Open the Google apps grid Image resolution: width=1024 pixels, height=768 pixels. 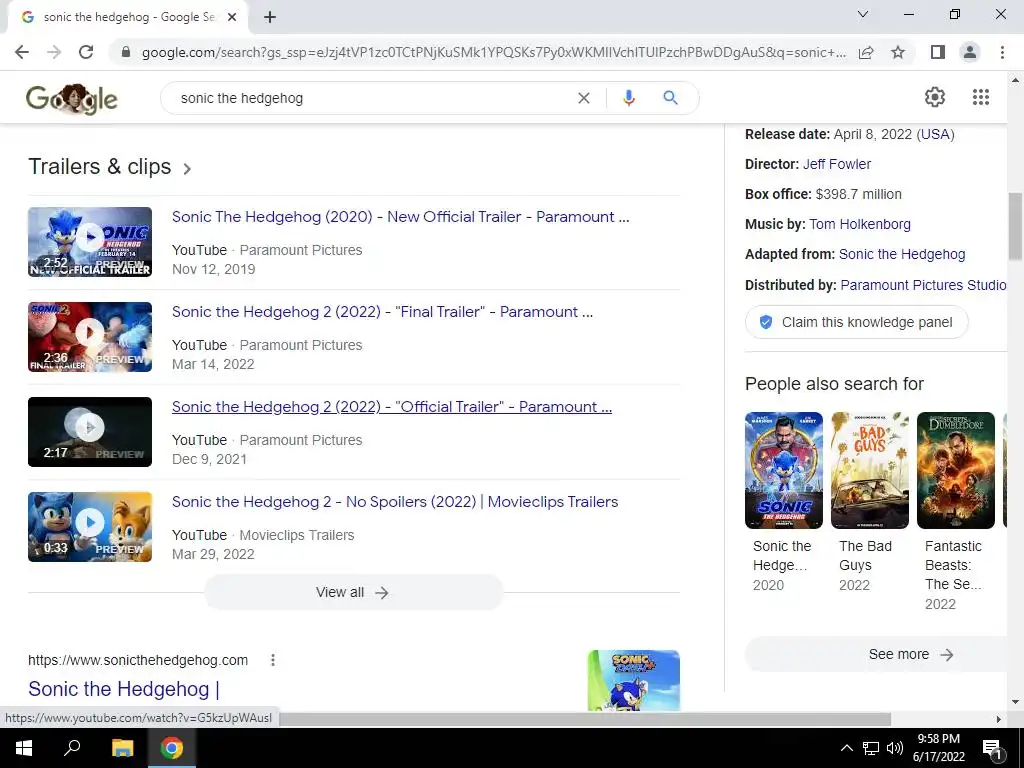click(981, 97)
